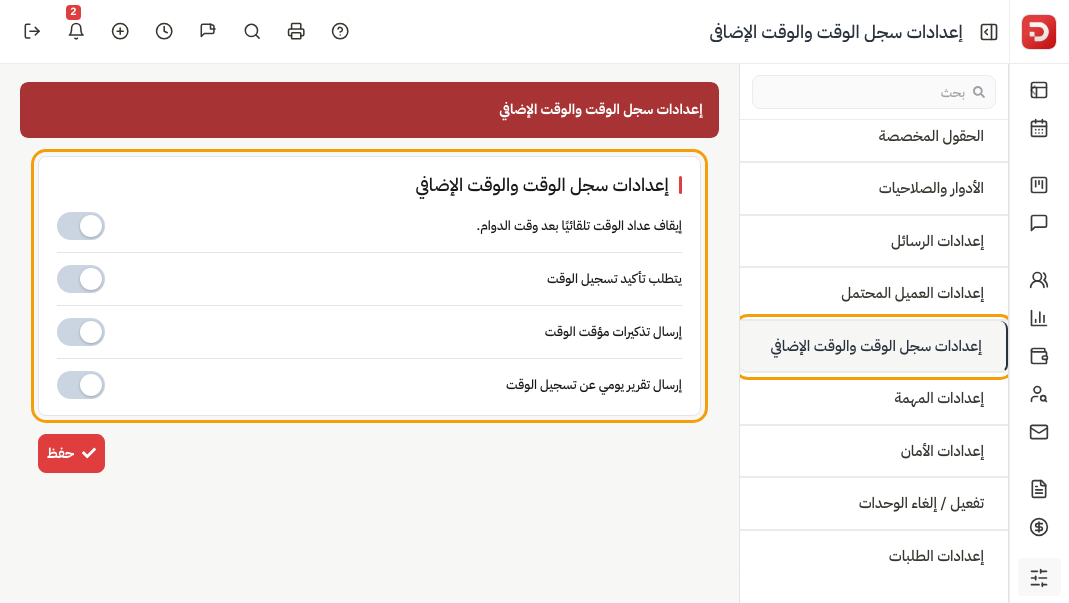Viewport: 1069px width, 603px height.
Task: Toggle إرسال تذكيرات مؤقت الوقت switch
Action: click(80, 332)
